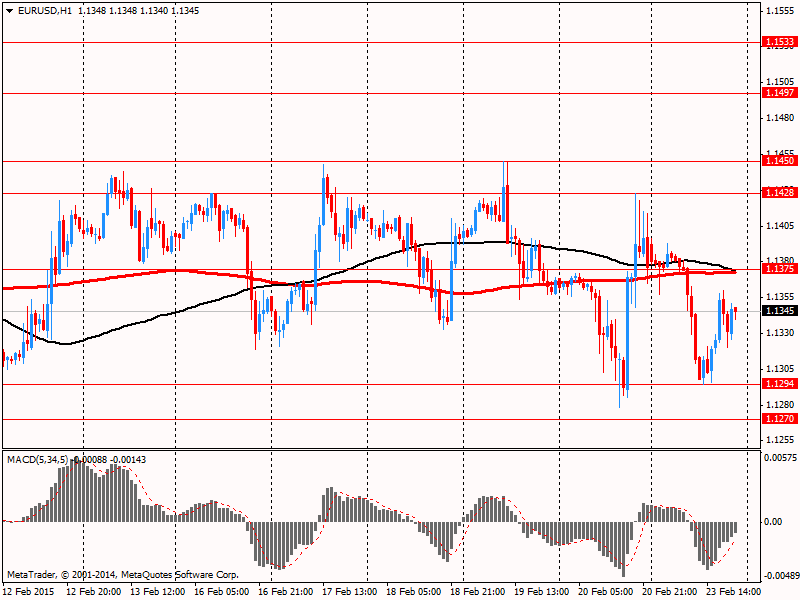The width and height of the screenshot is (800, 600).
Task: Click the 1.1255 price scale value
Action: pyautogui.click(x=780, y=440)
